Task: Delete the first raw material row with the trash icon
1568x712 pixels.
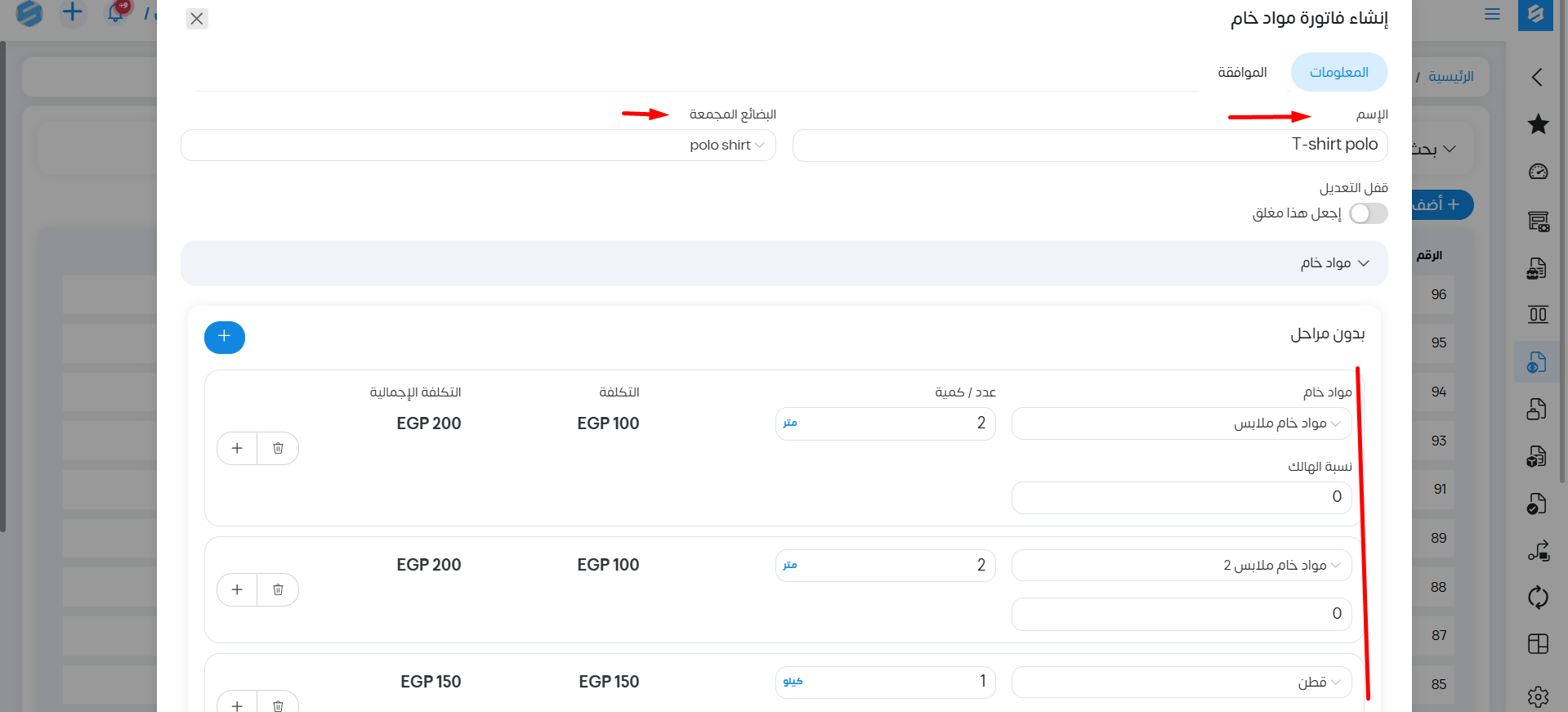Action: click(278, 448)
